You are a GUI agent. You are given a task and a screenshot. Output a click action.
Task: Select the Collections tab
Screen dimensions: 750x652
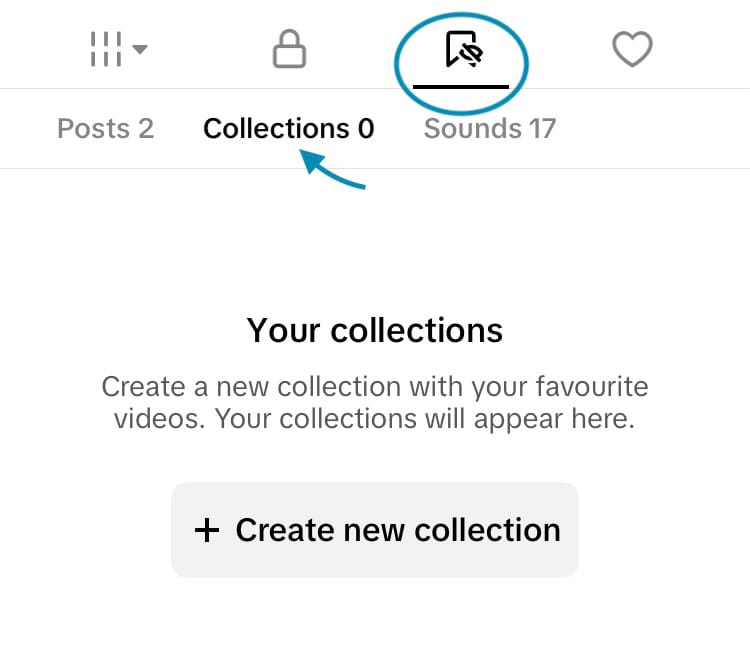[x=288, y=129]
